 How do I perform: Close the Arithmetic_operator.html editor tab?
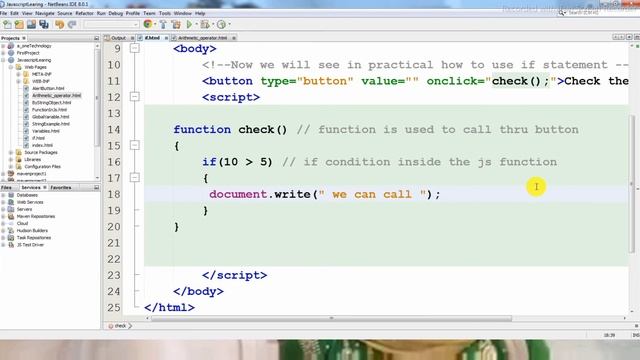coord(234,38)
